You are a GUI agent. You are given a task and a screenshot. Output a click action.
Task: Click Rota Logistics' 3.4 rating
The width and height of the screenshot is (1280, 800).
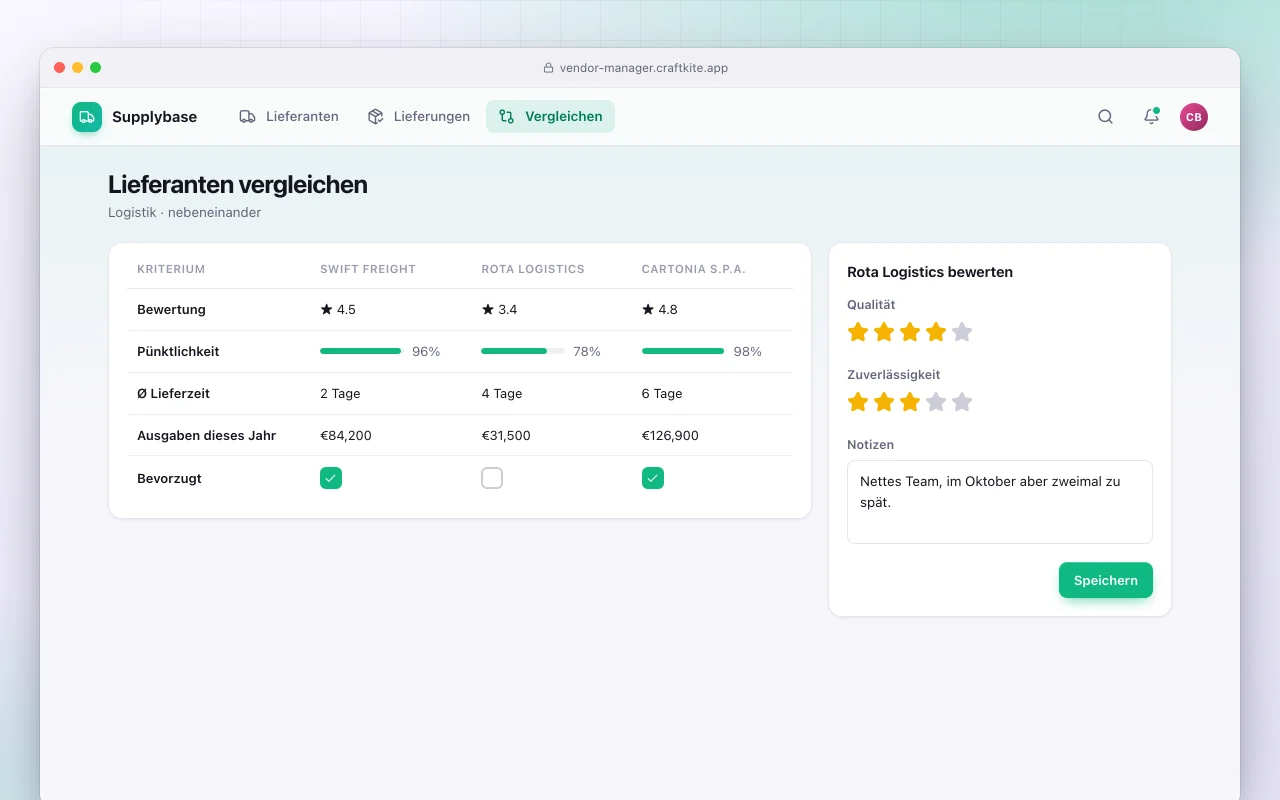(499, 310)
